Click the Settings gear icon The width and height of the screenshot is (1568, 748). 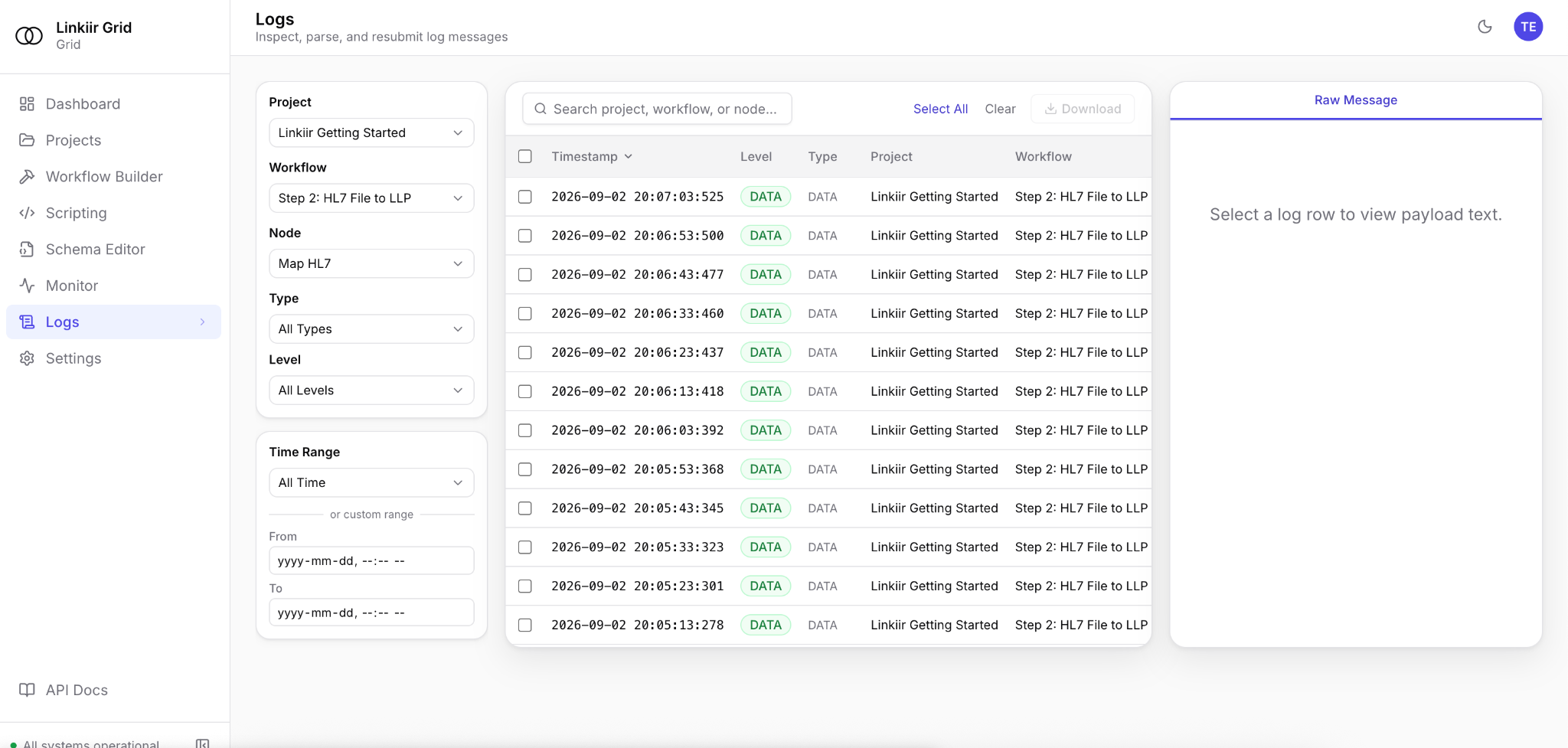(x=27, y=358)
